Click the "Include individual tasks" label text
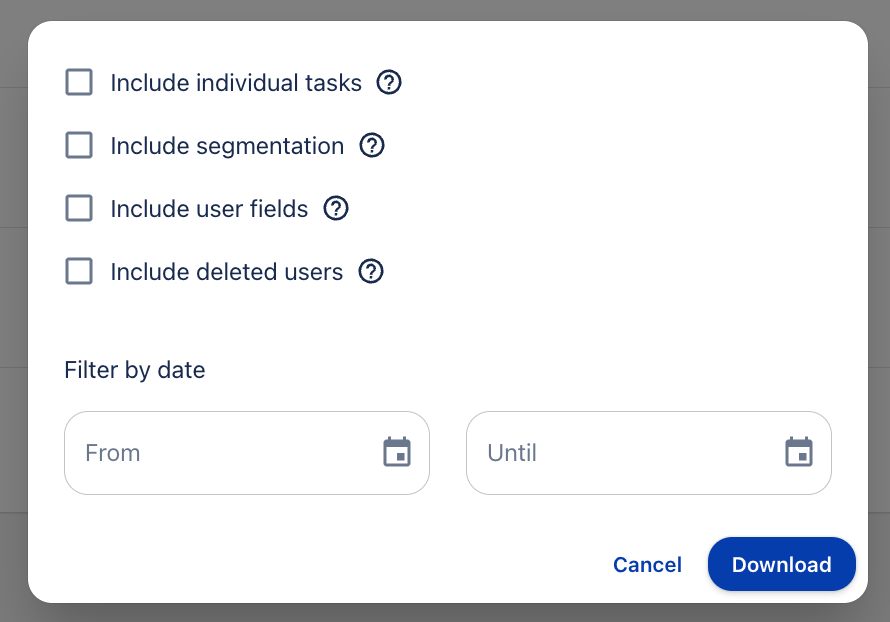This screenshot has height=622, width=890. (x=236, y=83)
